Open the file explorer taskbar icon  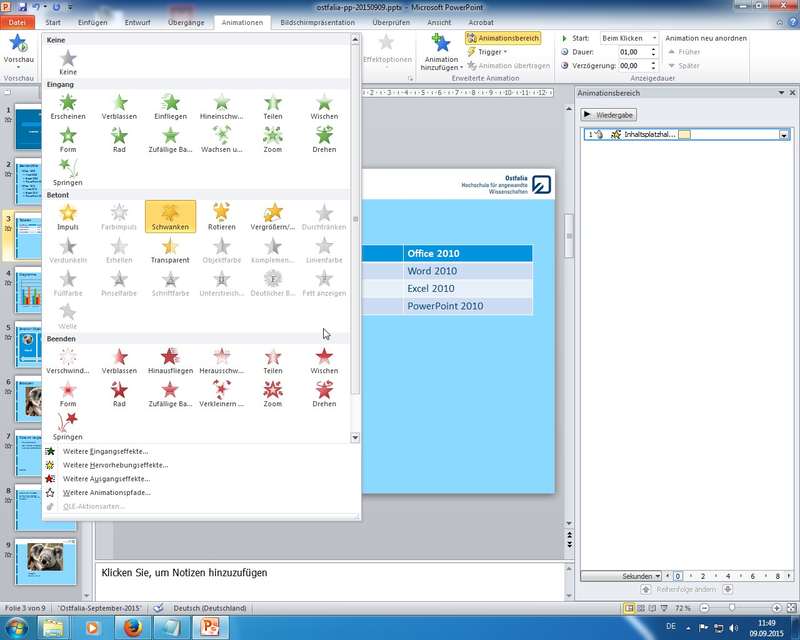(x=53, y=627)
